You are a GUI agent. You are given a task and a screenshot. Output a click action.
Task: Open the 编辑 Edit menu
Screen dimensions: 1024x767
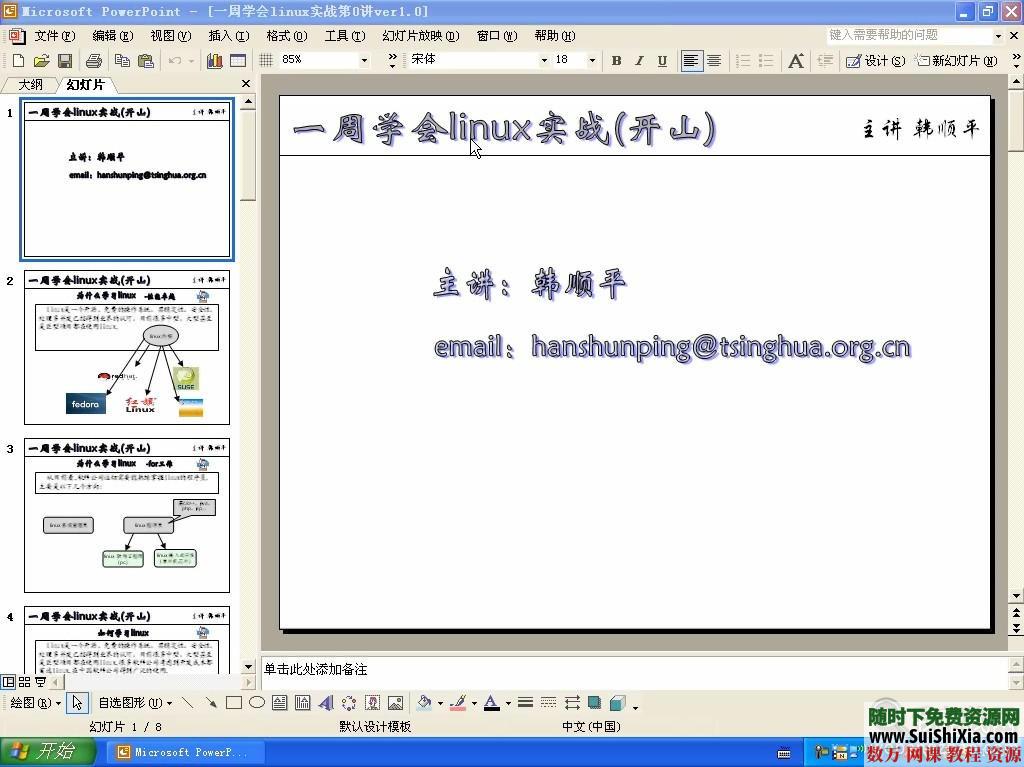coord(113,36)
